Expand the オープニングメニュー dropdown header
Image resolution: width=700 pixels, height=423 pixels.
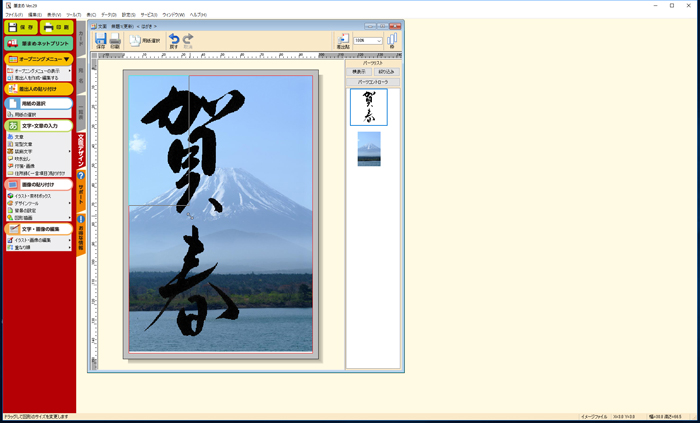coord(38,60)
